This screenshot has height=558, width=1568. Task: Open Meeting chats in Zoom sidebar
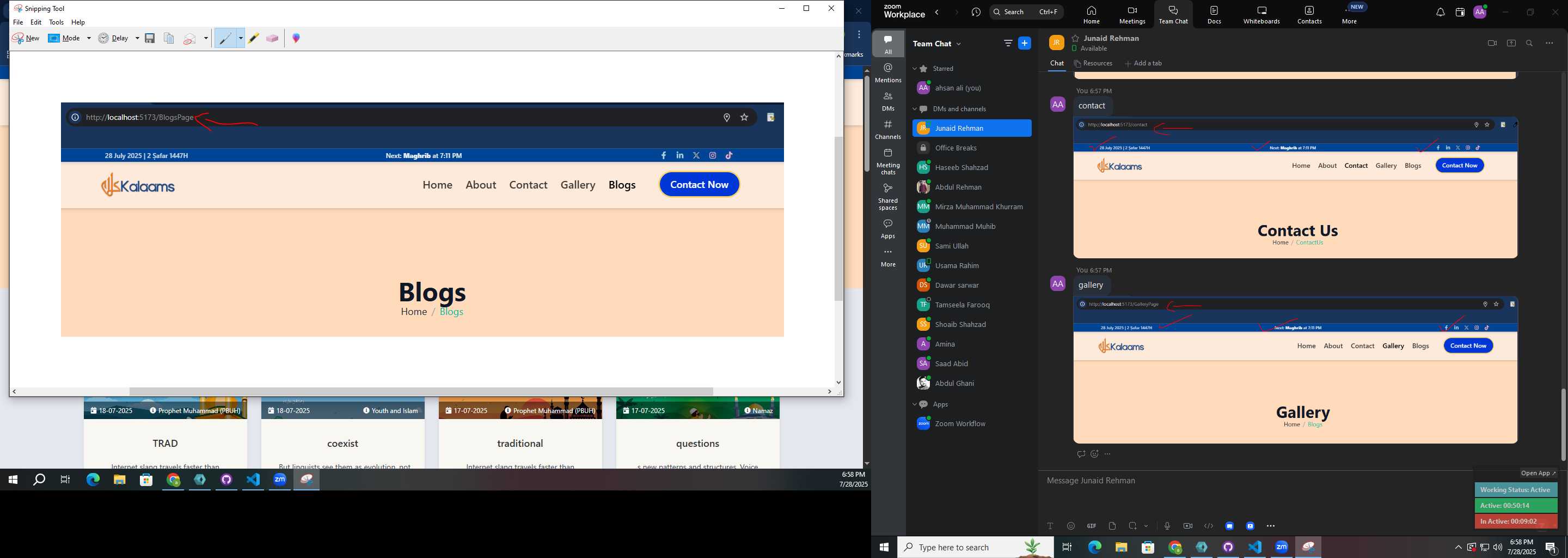coord(888,161)
